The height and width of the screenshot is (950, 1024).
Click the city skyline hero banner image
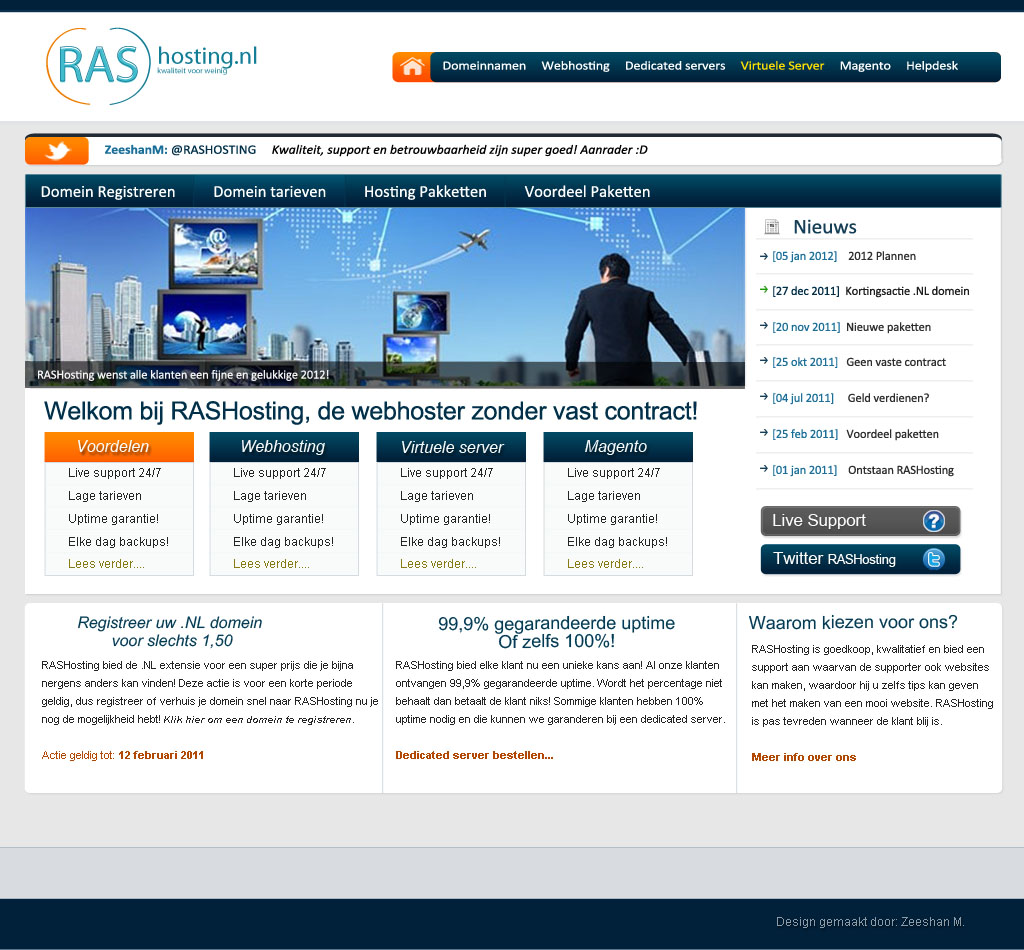coord(385,297)
